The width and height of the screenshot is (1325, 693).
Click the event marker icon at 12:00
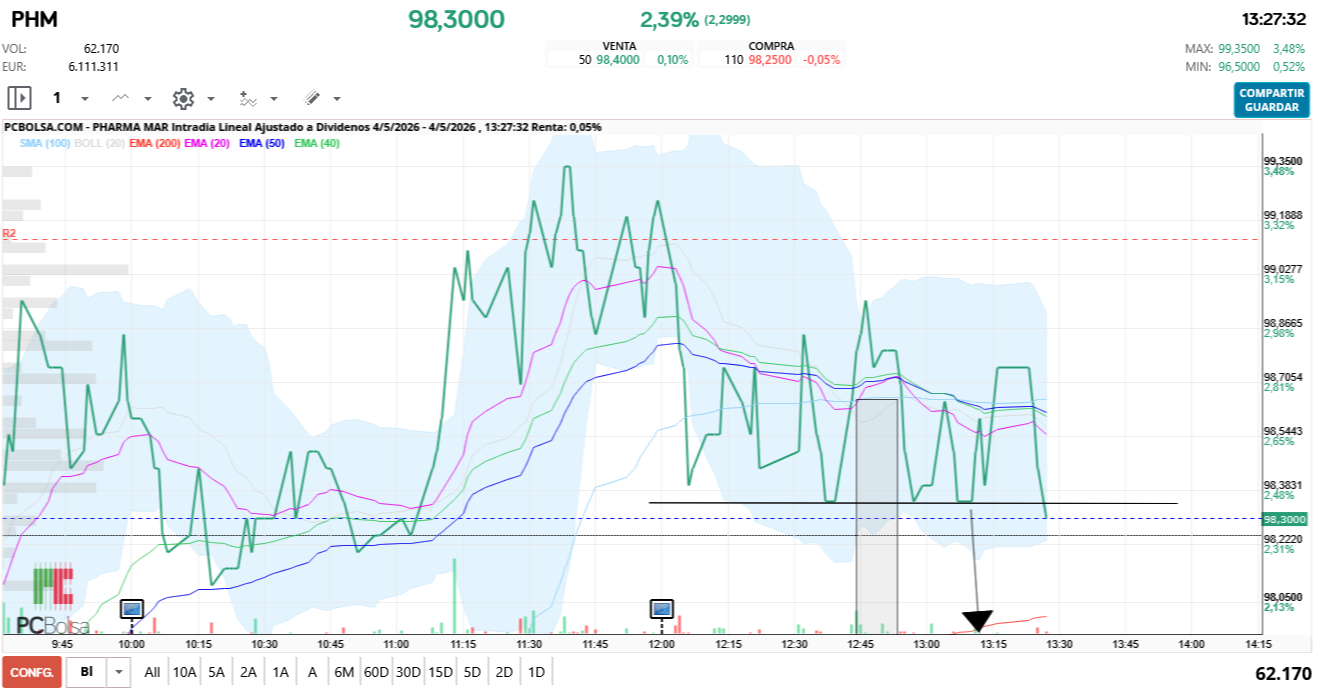pyautogui.click(x=661, y=607)
